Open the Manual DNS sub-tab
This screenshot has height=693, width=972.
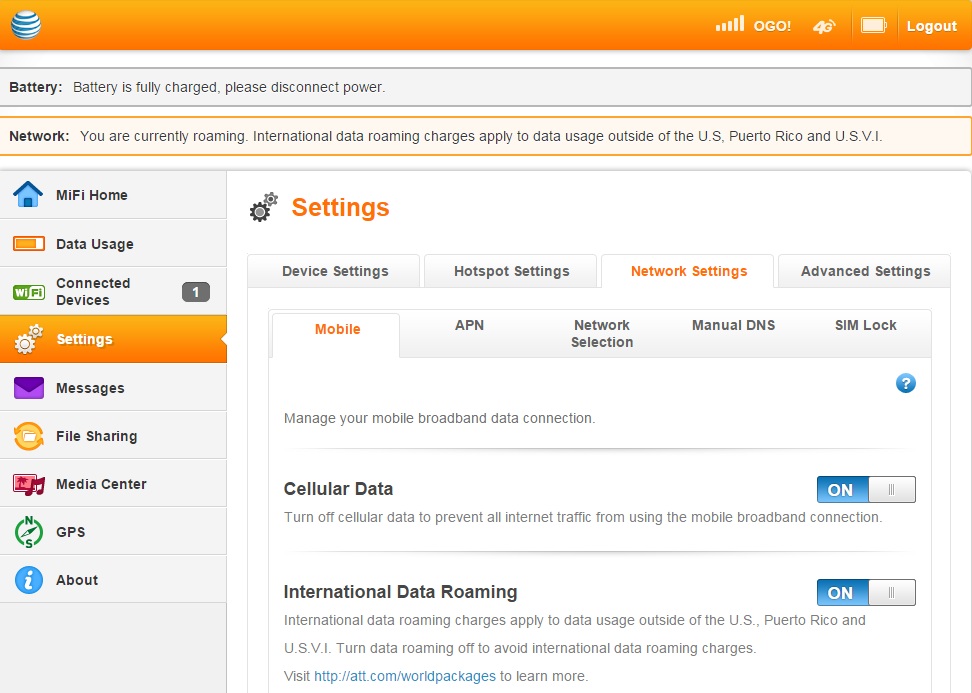733,325
